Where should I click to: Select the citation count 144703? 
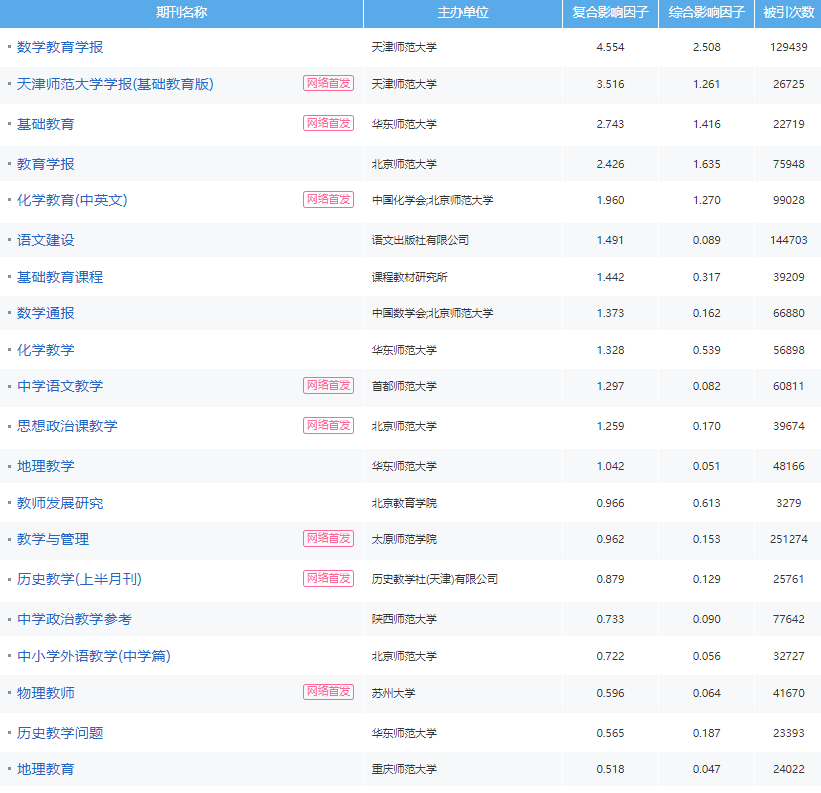(789, 240)
